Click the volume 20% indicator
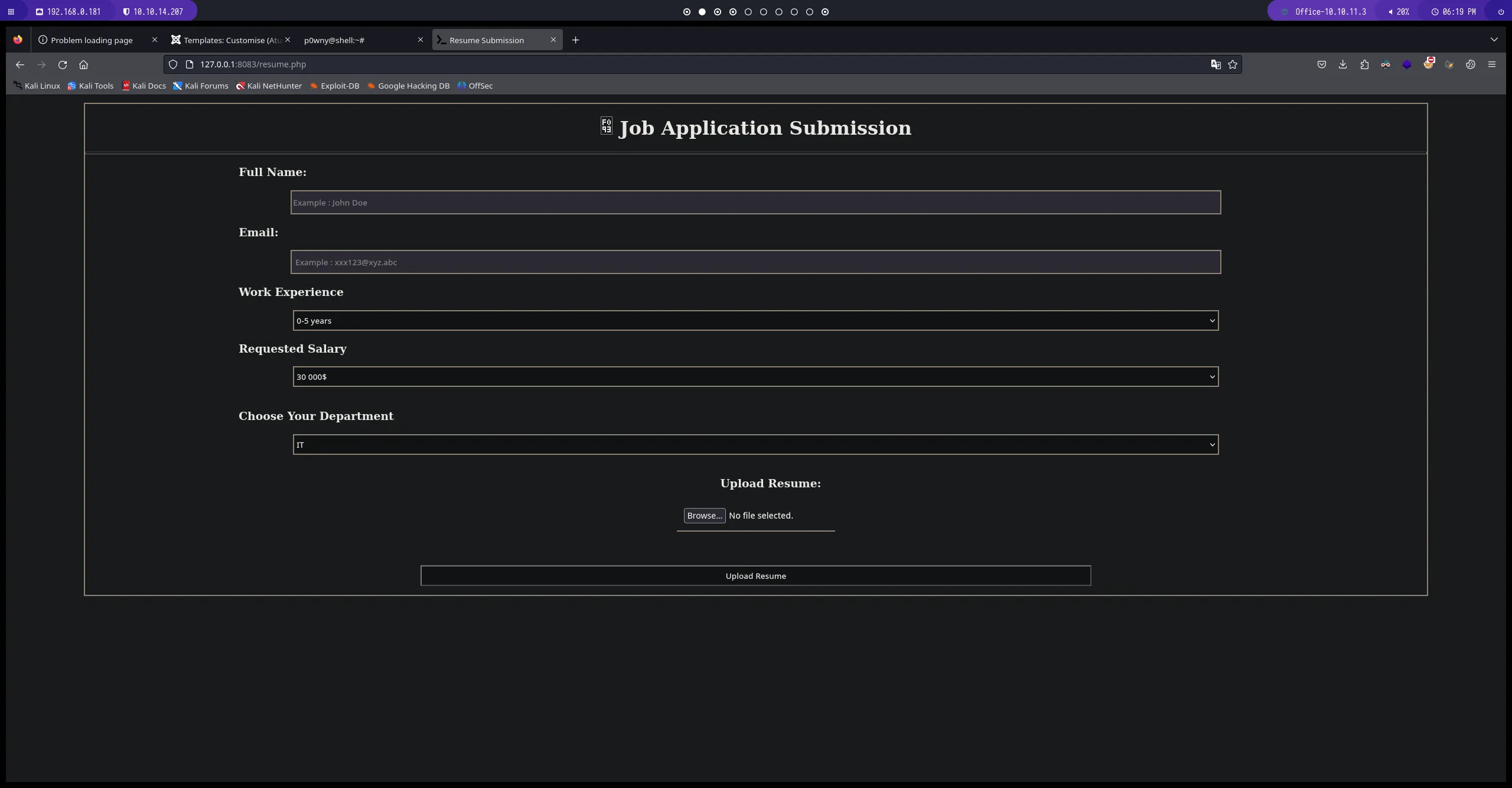Image resolution: width=1512 pixels, height=788 pixels. 1399,11
